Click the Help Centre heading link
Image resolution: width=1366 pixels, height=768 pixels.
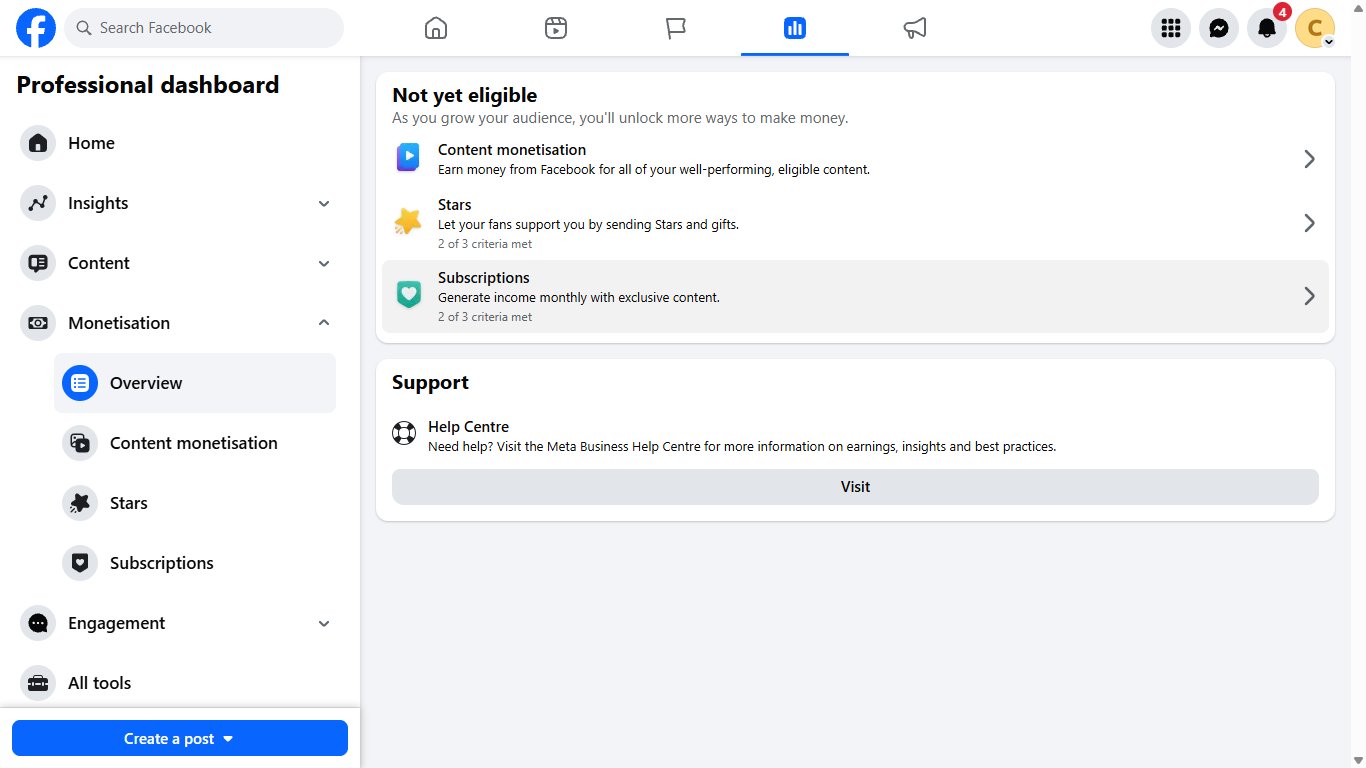click(x=468, y=427)
